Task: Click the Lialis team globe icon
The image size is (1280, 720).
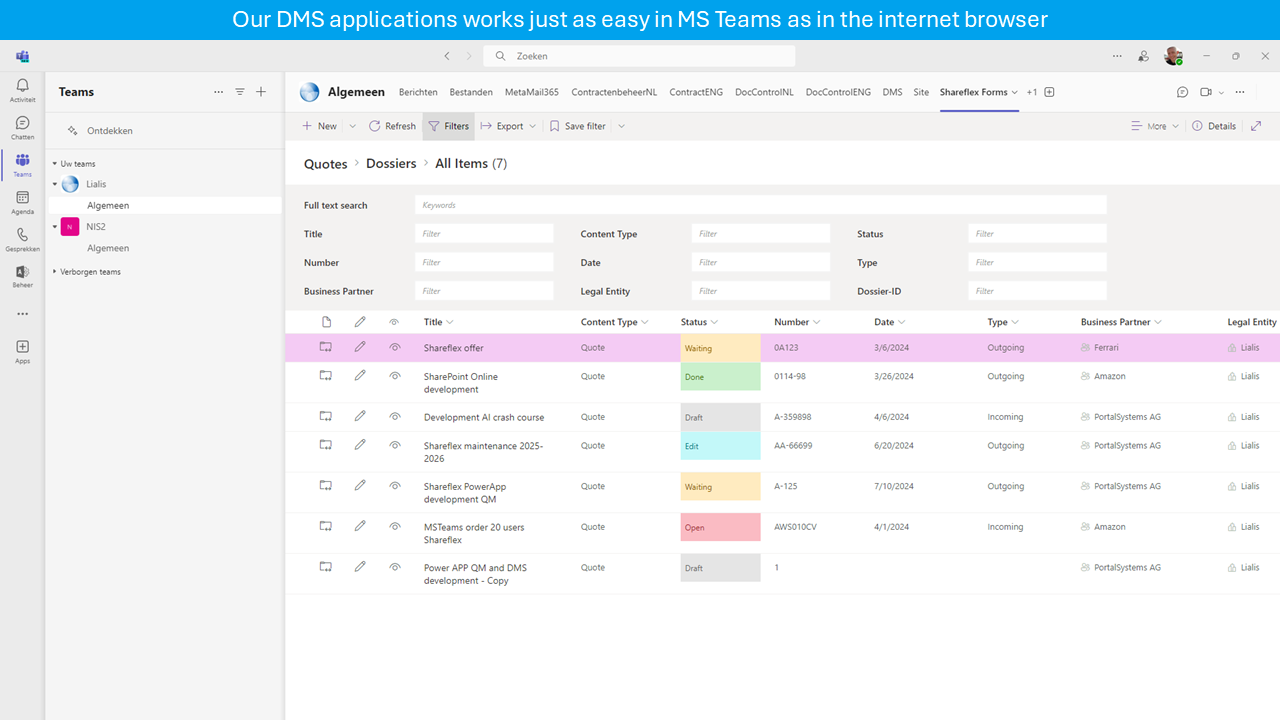Action: pyautogui.click(x=70, y=184)
